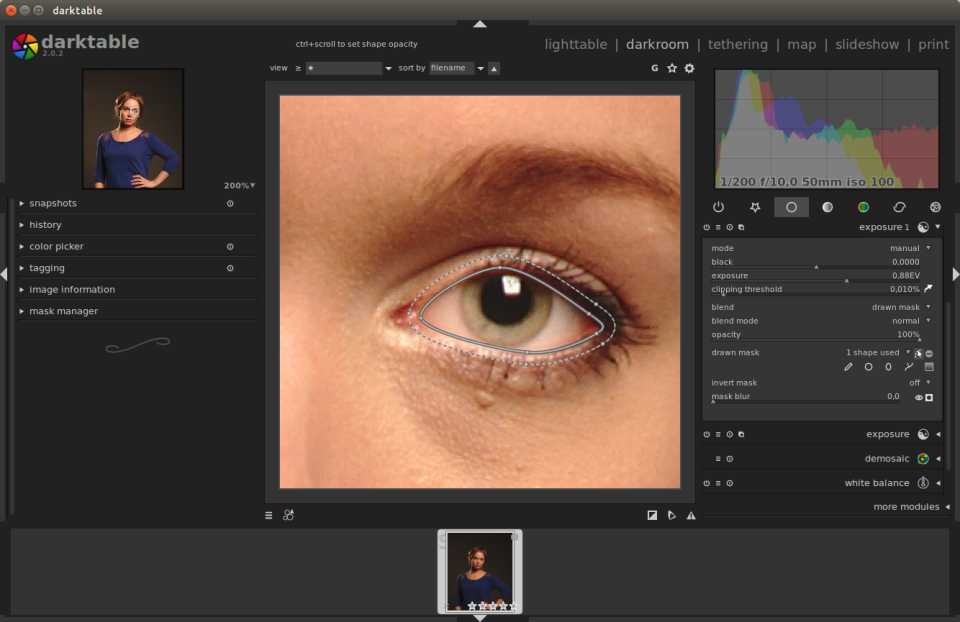Switch to lighttable view
The width and height of the screenshot is (960, 622).
[576, 44]
